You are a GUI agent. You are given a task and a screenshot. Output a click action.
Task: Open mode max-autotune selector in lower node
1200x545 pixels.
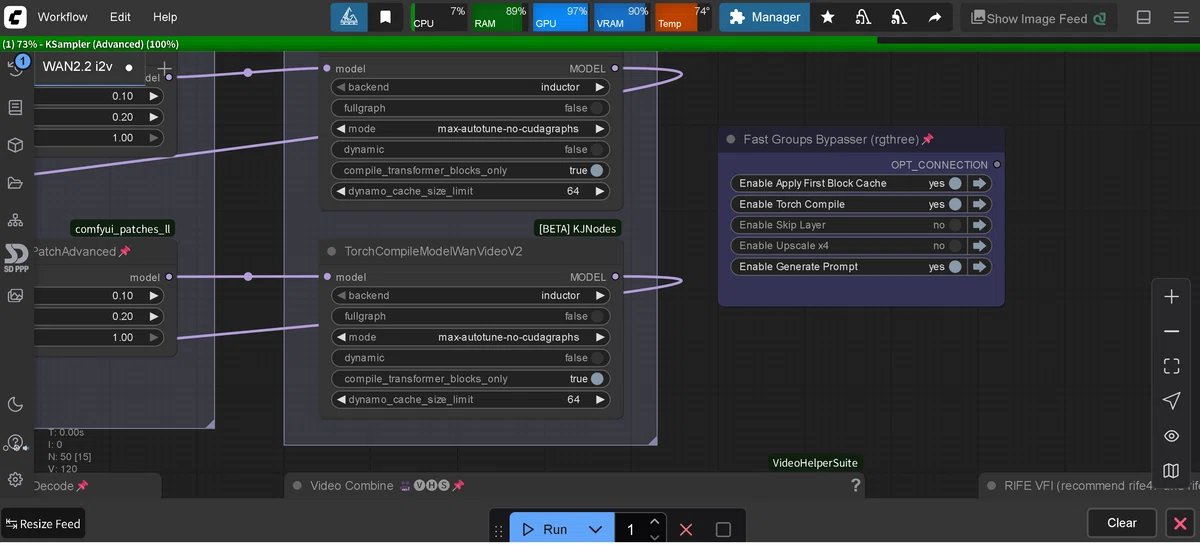click(x=470, y=337)
